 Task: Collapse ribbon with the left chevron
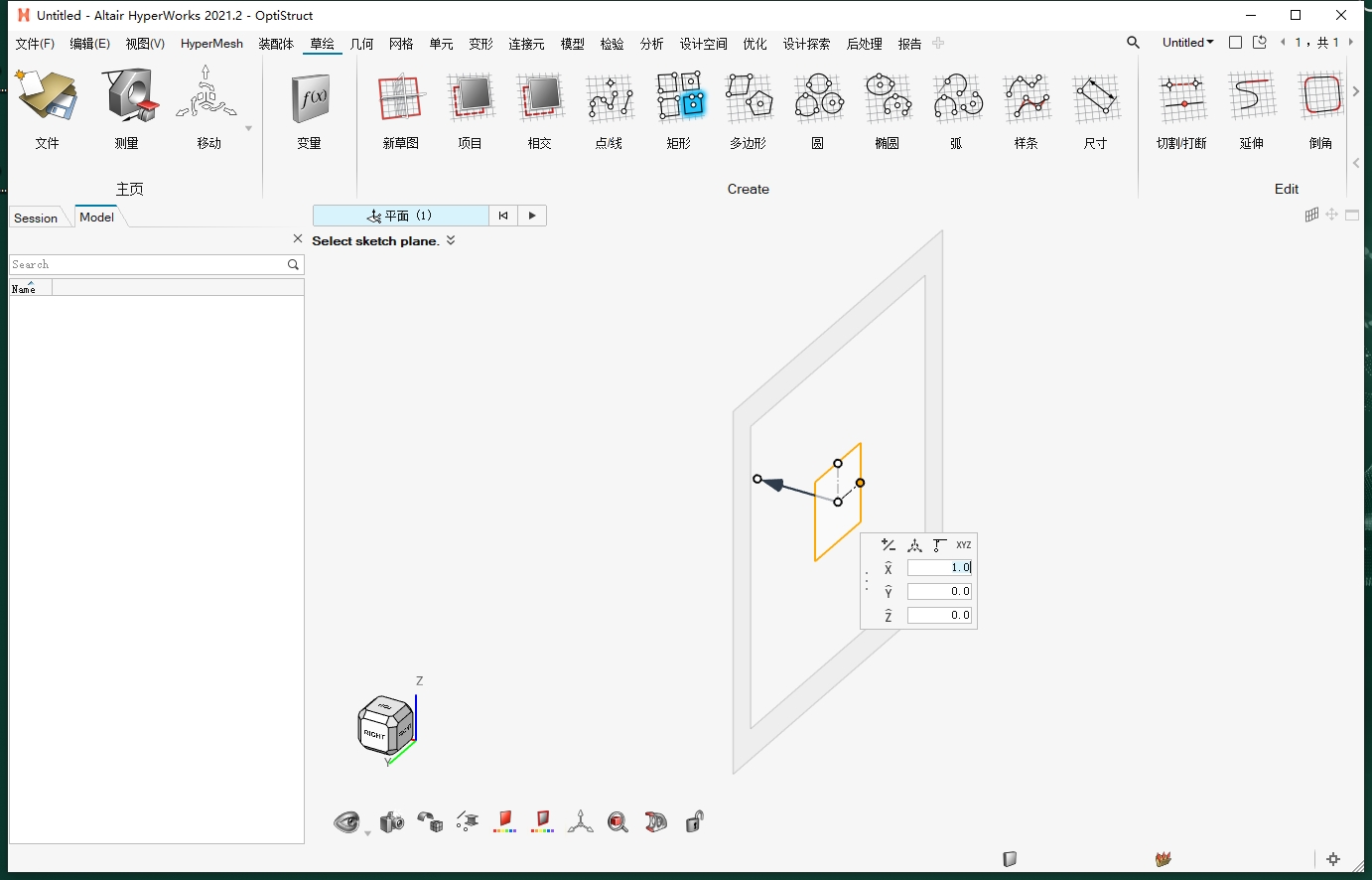1356,163
